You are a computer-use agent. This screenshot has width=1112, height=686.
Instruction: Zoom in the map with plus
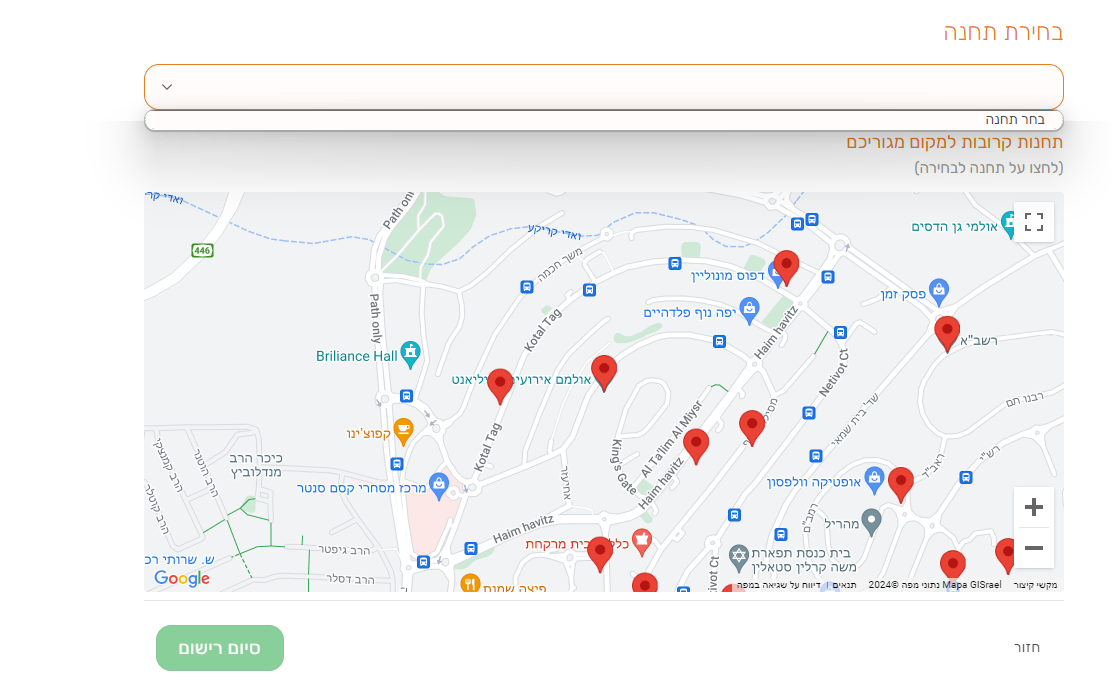click(1033, 507)
